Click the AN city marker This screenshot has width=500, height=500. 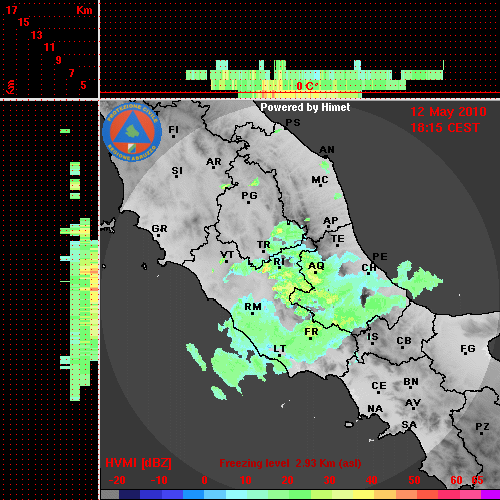327,151
